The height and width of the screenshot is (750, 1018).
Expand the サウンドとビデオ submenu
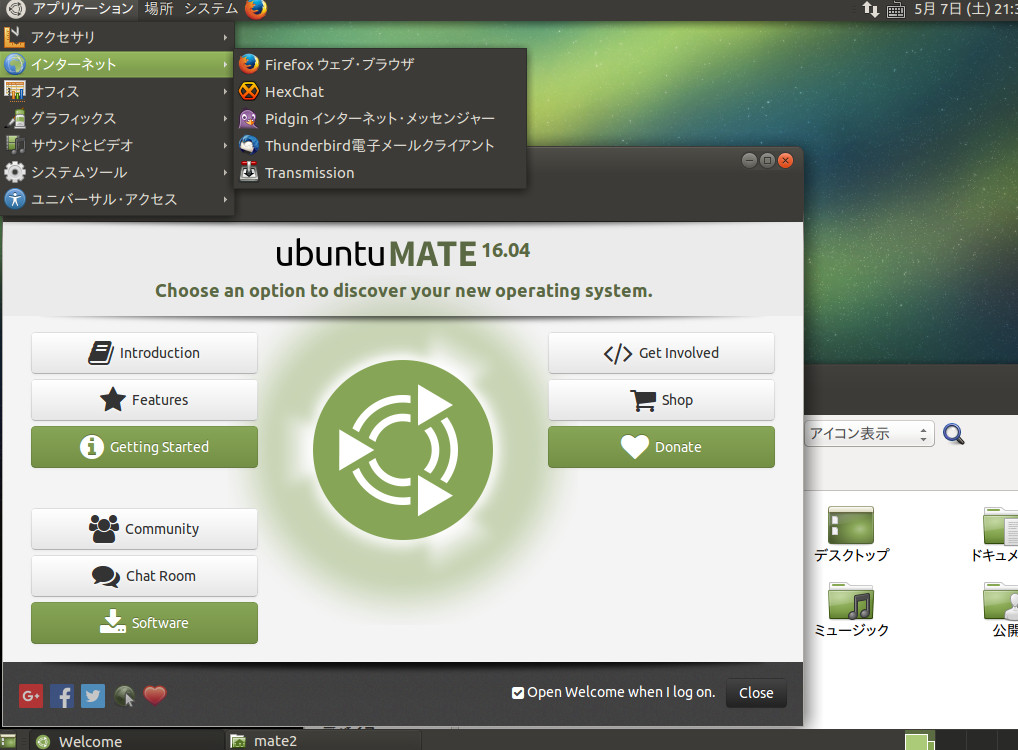click(118, 145)
